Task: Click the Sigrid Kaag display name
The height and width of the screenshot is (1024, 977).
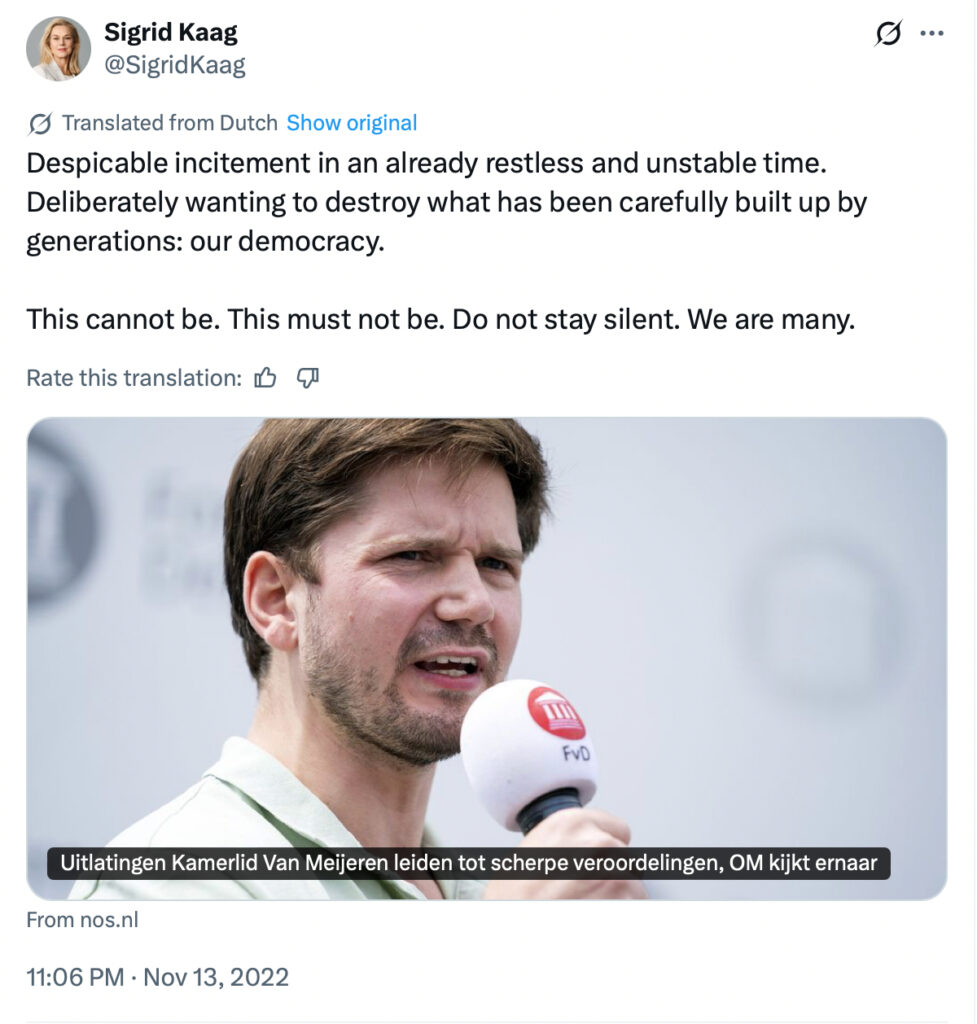Action: (x=171, y=33)
